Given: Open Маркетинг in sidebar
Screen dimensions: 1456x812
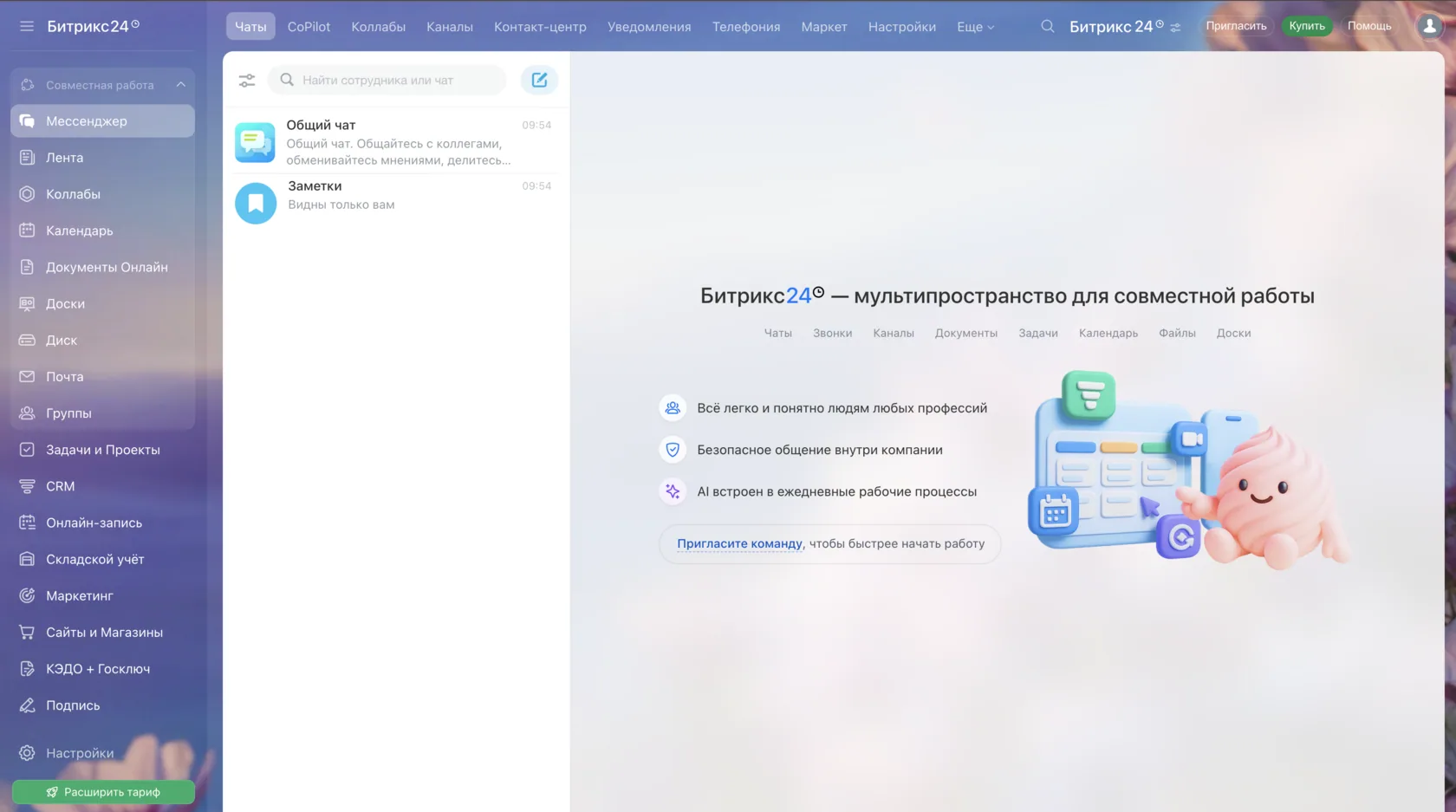Looking at the screenshot, I should point(102,595).
